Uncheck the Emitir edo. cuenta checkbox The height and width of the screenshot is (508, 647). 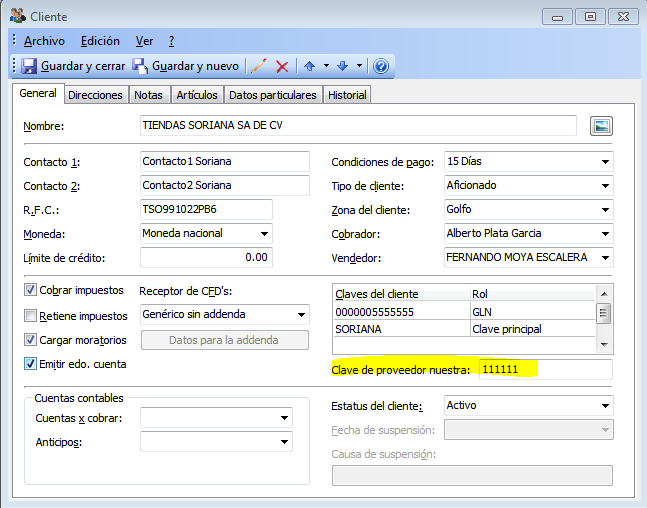point(30,364)
